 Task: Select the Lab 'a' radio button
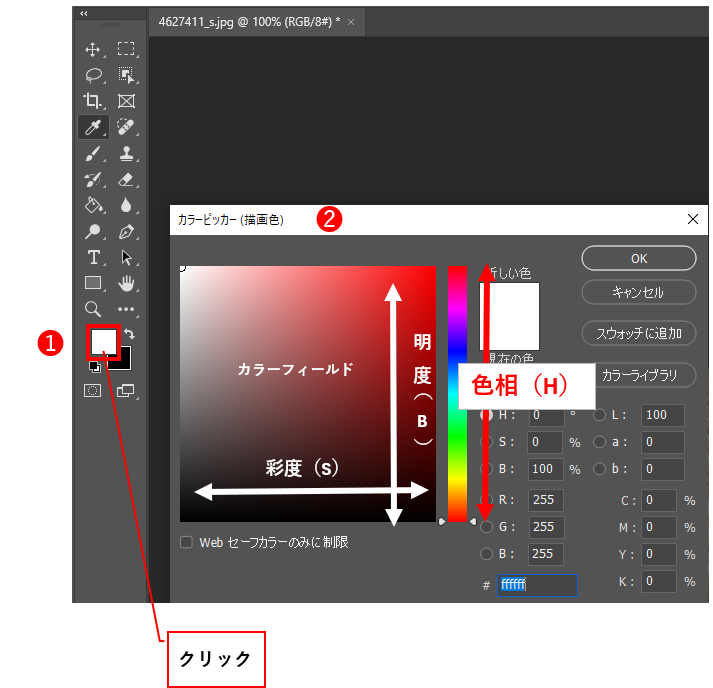click(x=600, y=441)
